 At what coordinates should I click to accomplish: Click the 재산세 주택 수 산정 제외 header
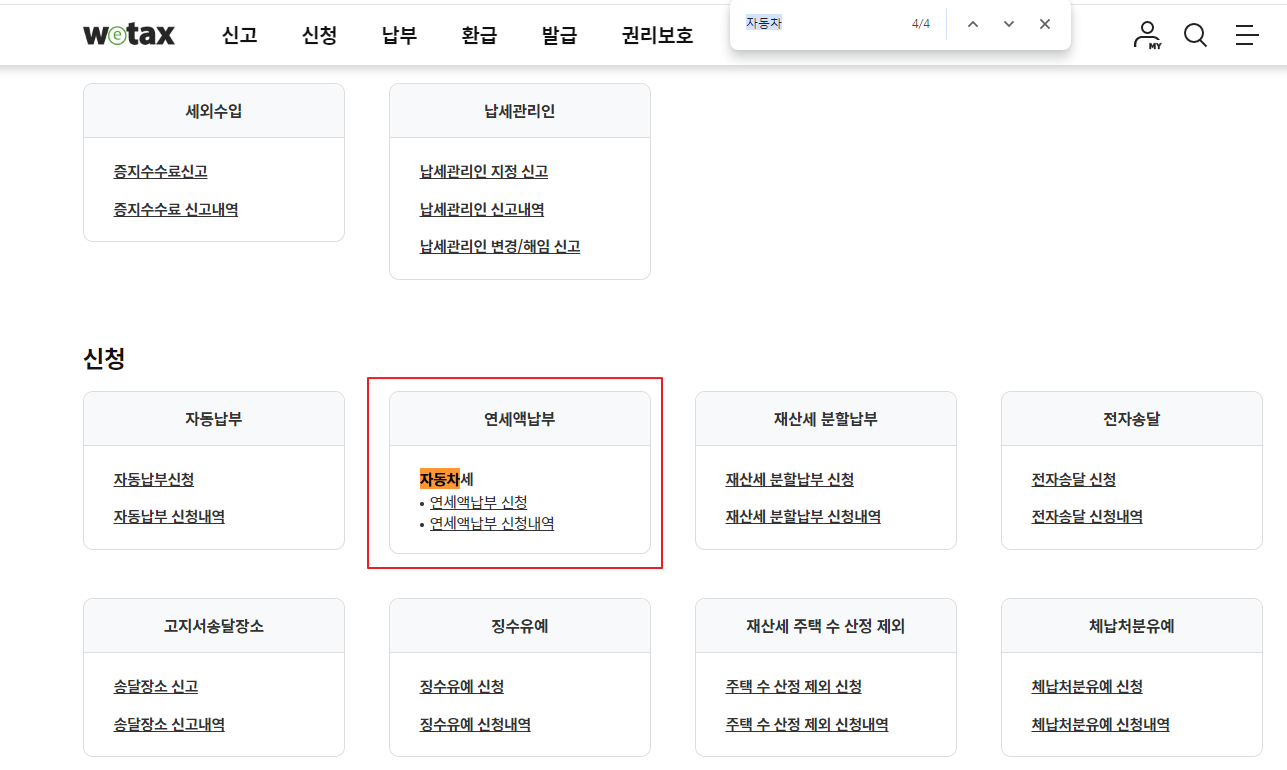pyautogui.click(x=826, y=626)
